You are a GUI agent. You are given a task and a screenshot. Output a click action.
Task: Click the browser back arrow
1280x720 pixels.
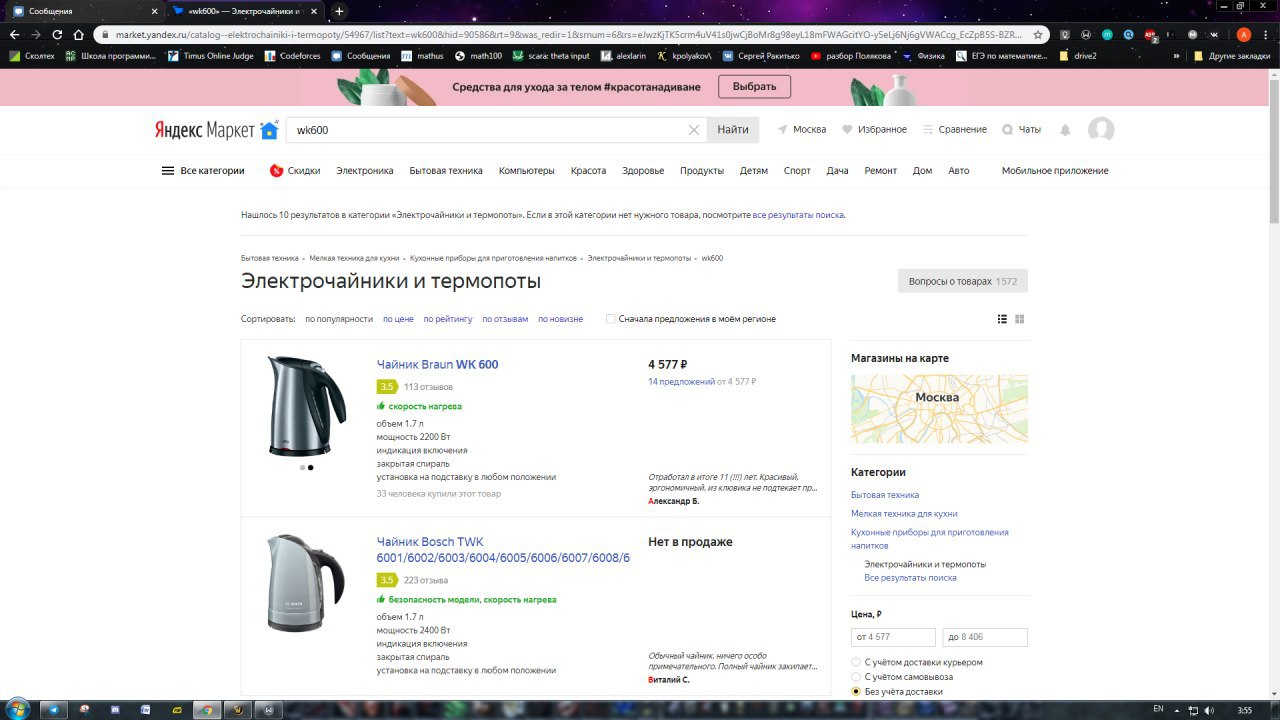point(14,34)
